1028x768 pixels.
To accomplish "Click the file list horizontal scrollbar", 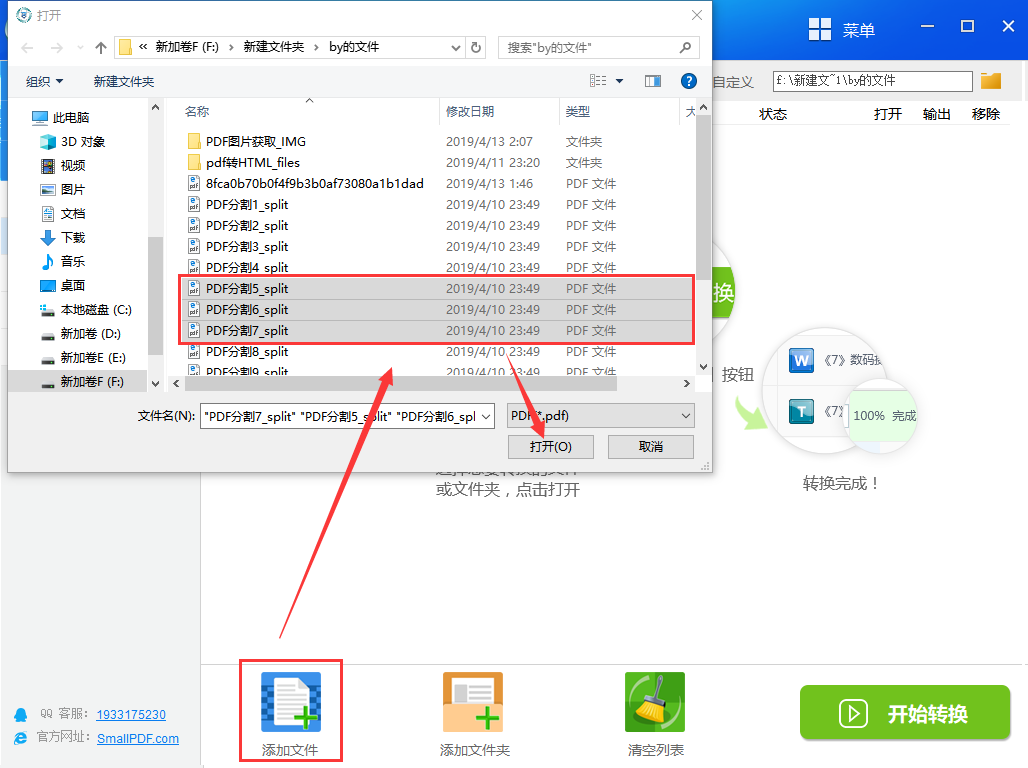I will coord(401,384).
